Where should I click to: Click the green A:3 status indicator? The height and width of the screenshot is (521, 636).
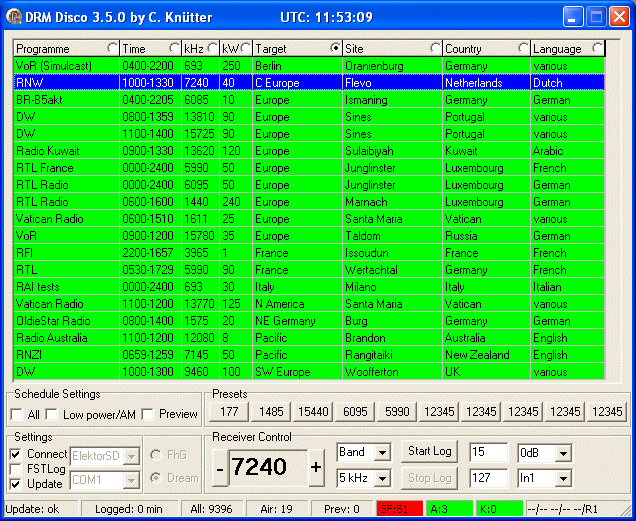click(449, 509)
